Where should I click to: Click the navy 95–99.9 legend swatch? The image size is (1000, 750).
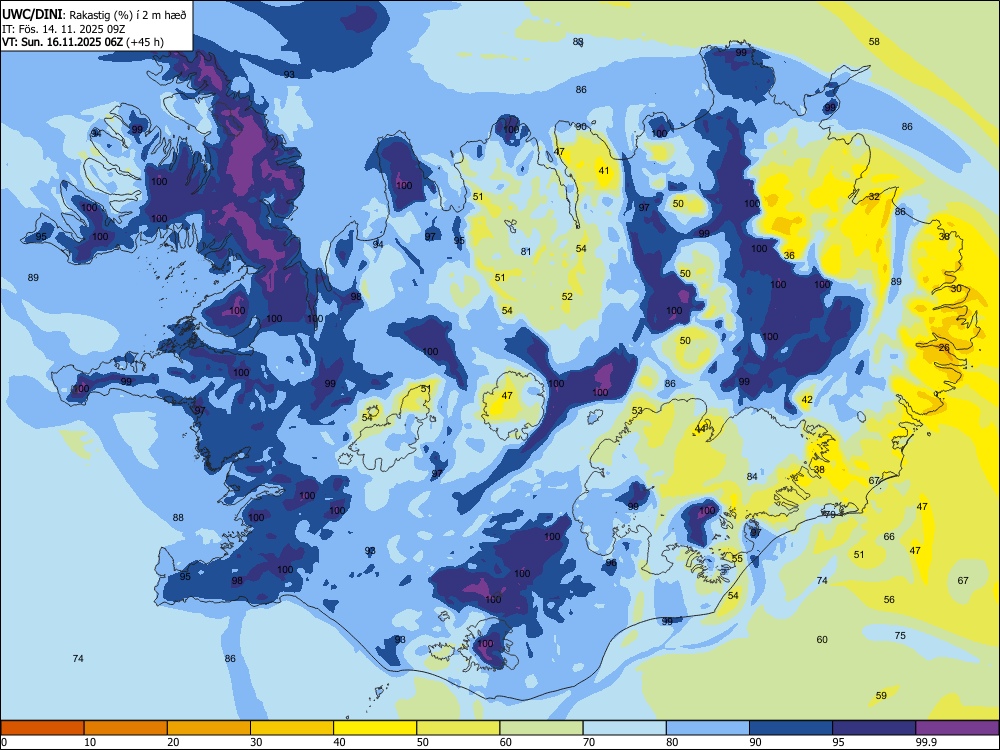coord(874,728)
